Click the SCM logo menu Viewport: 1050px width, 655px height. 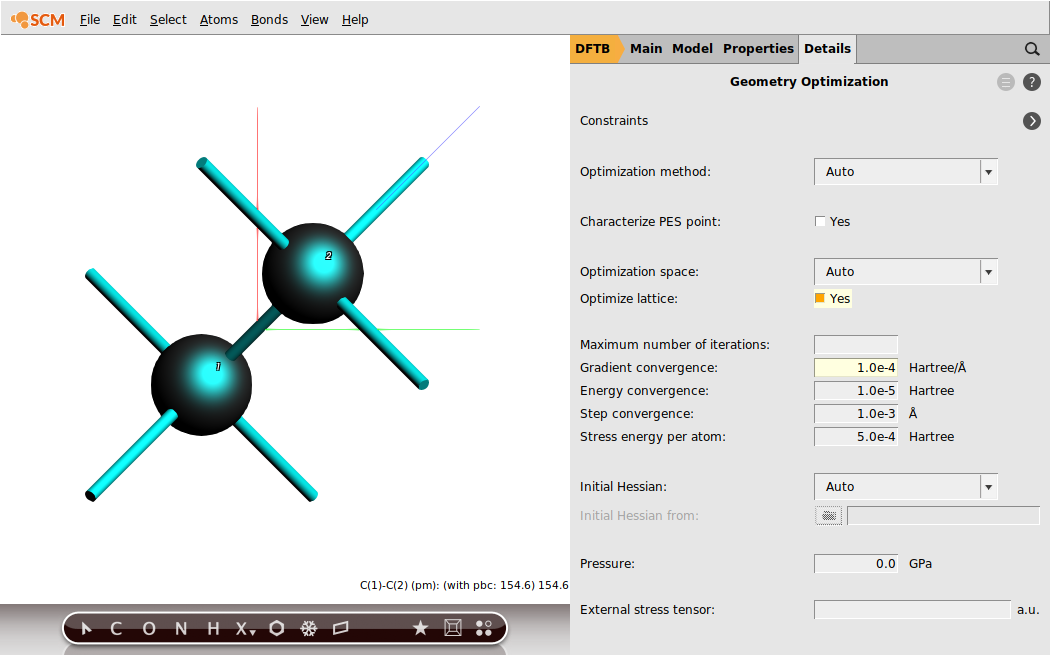pyautogui.click(x=38, y=20)
